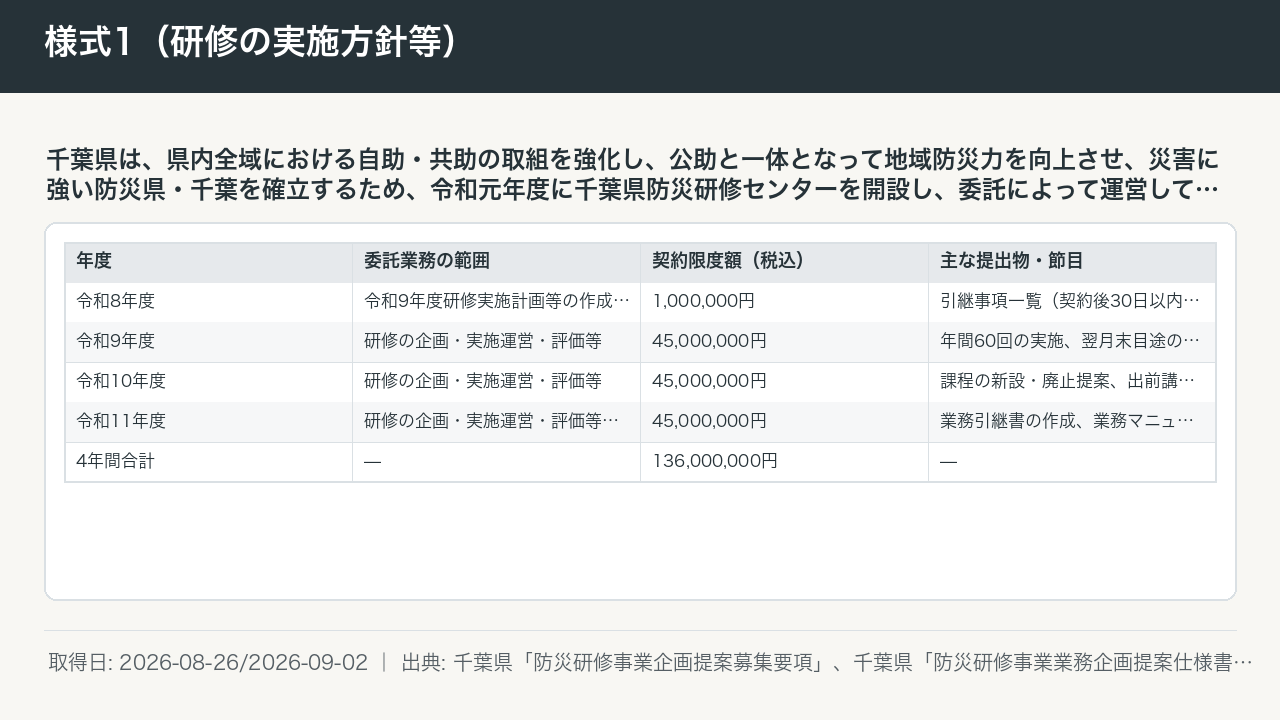This screenshot has width=1280, height=720.
Task: Select the 令和10年度 row cell
Action: click(x=209, y=381)
